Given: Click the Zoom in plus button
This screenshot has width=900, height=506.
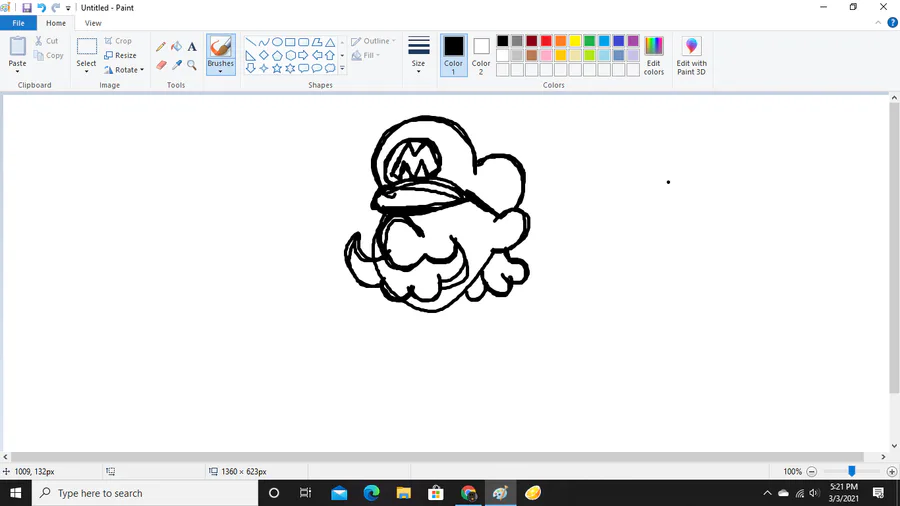Looking at the screenshot, I should 891,472.
